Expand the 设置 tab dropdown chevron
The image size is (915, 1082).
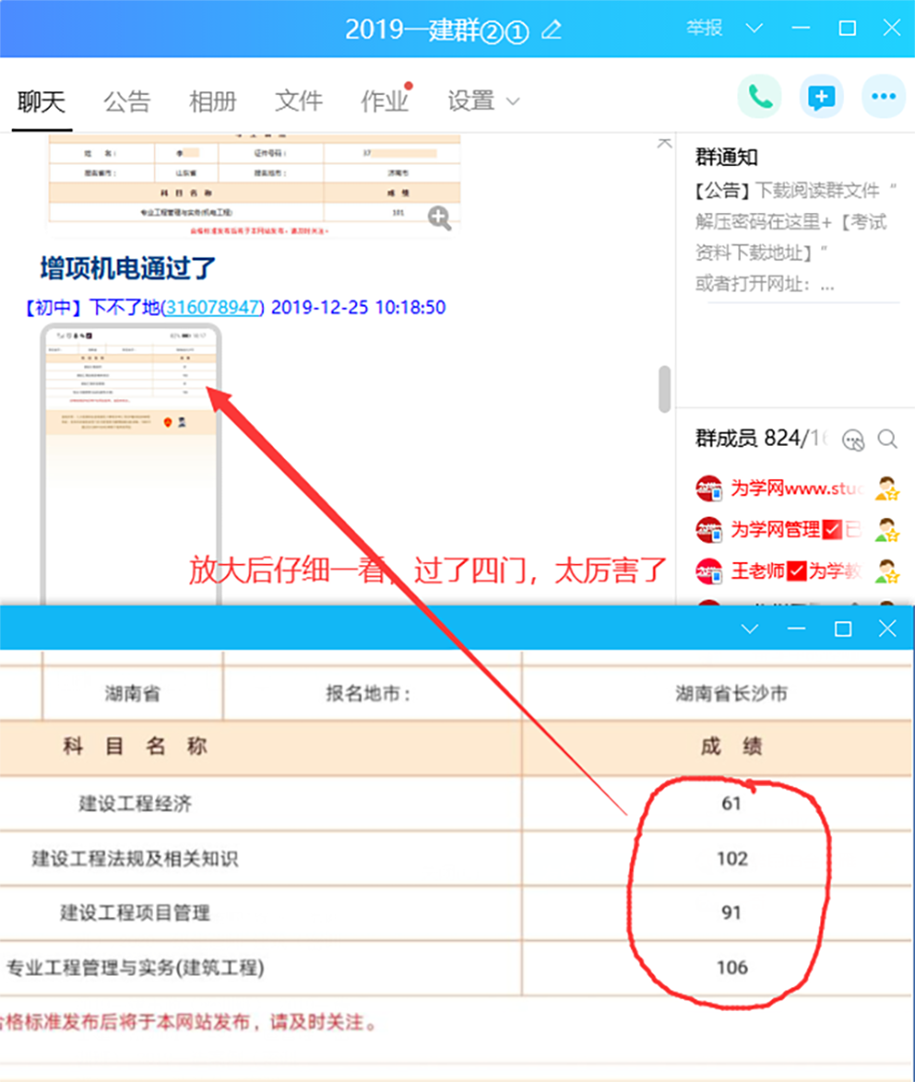tap(514, 101)
